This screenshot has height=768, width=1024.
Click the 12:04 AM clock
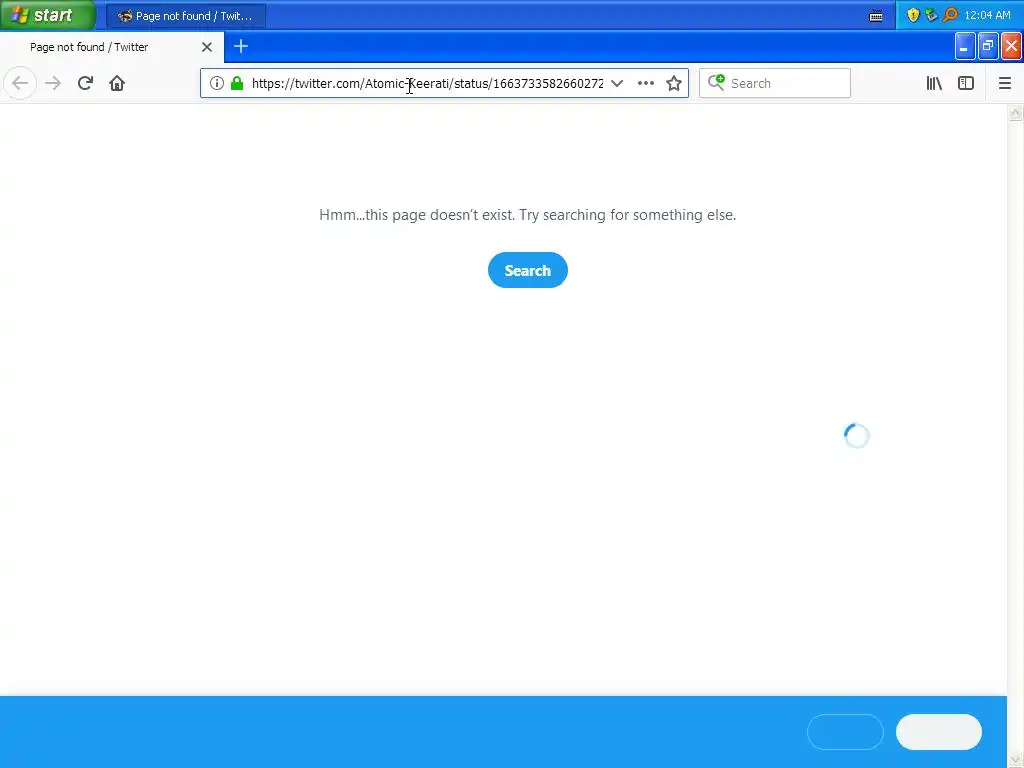coord(987,15)
